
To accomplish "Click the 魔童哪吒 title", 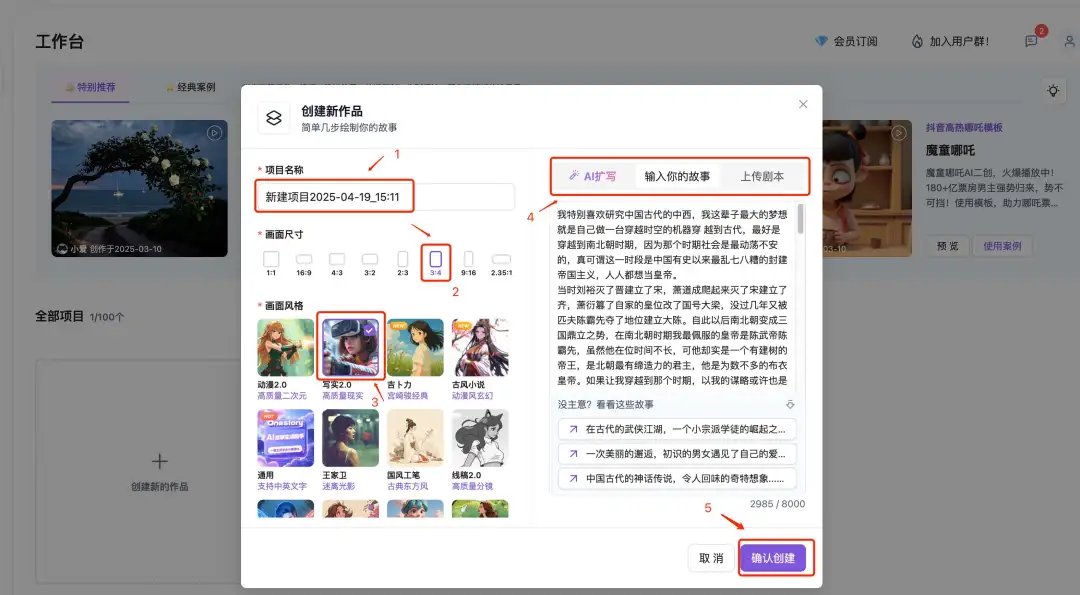I will [951, 150].
